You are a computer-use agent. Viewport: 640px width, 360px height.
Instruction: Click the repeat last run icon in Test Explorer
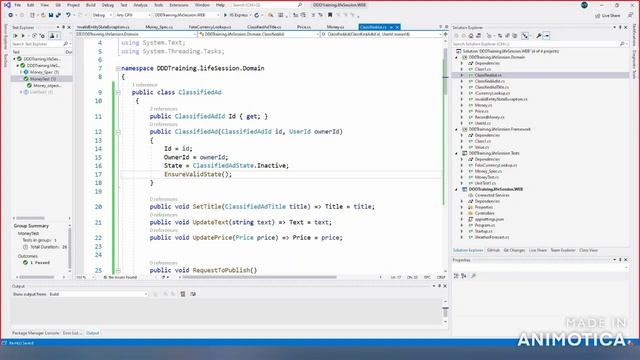coord(34,36)
